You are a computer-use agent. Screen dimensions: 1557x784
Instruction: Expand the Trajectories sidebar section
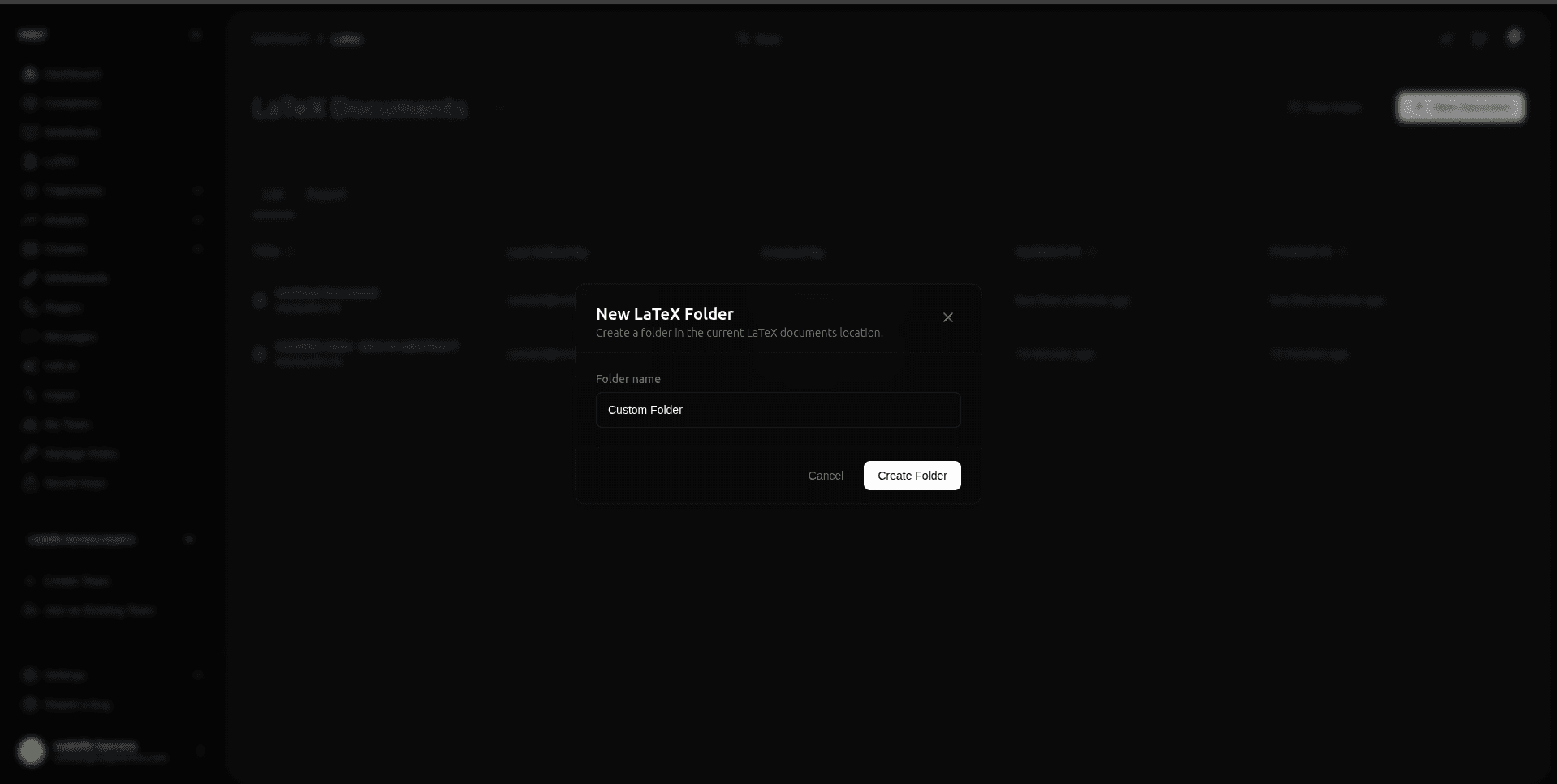click(x=198, y=191)
